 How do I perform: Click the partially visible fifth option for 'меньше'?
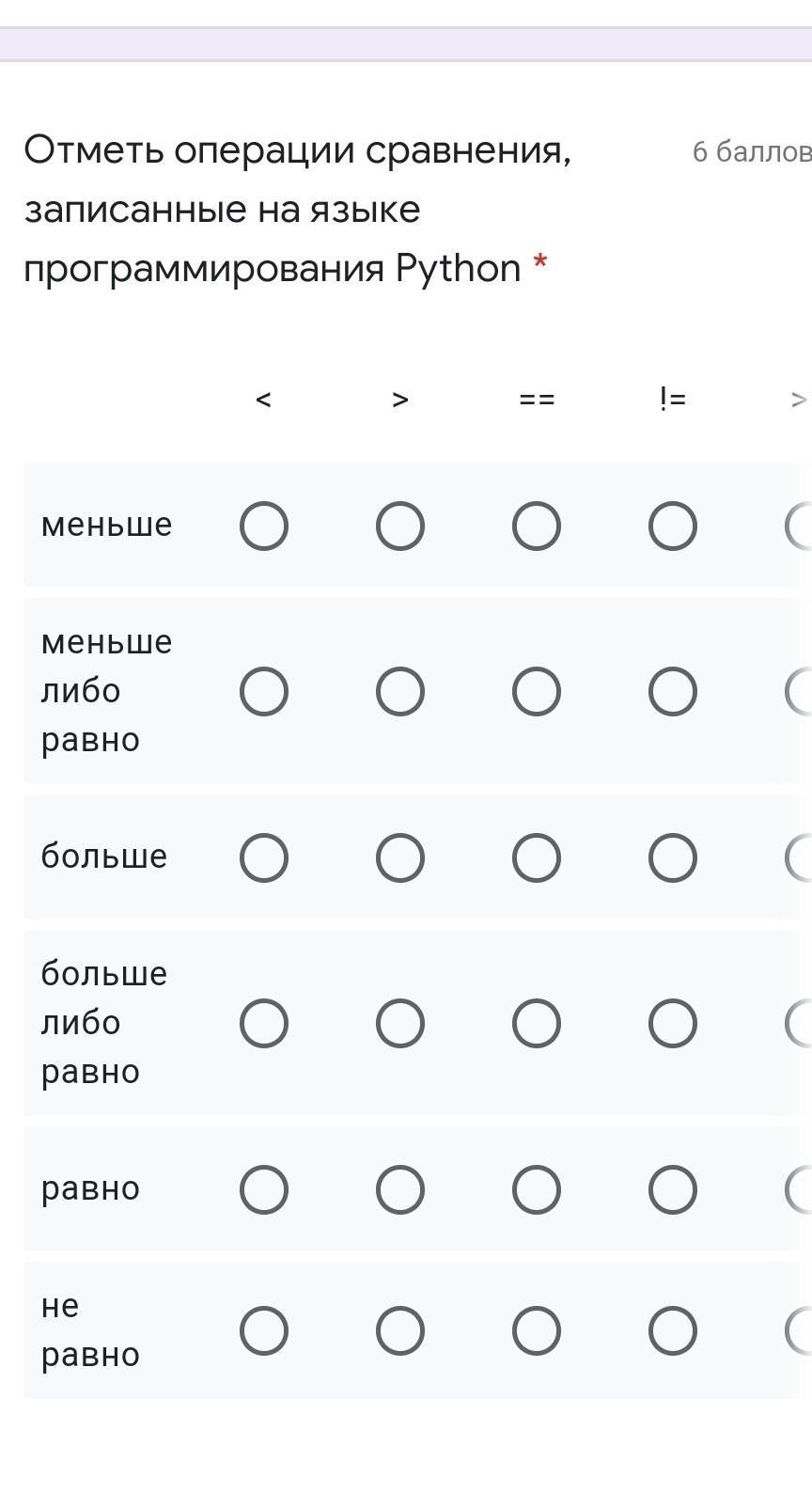tap(801, 526)
